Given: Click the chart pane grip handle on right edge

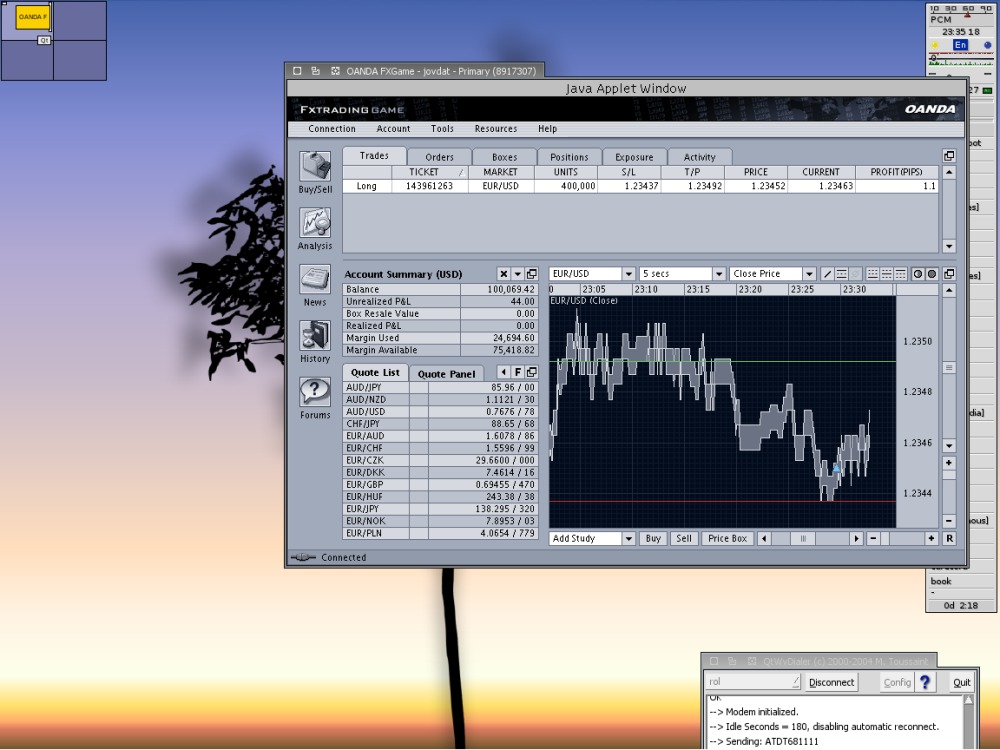Looking at the screenshot, I should [x=949, y=368].
